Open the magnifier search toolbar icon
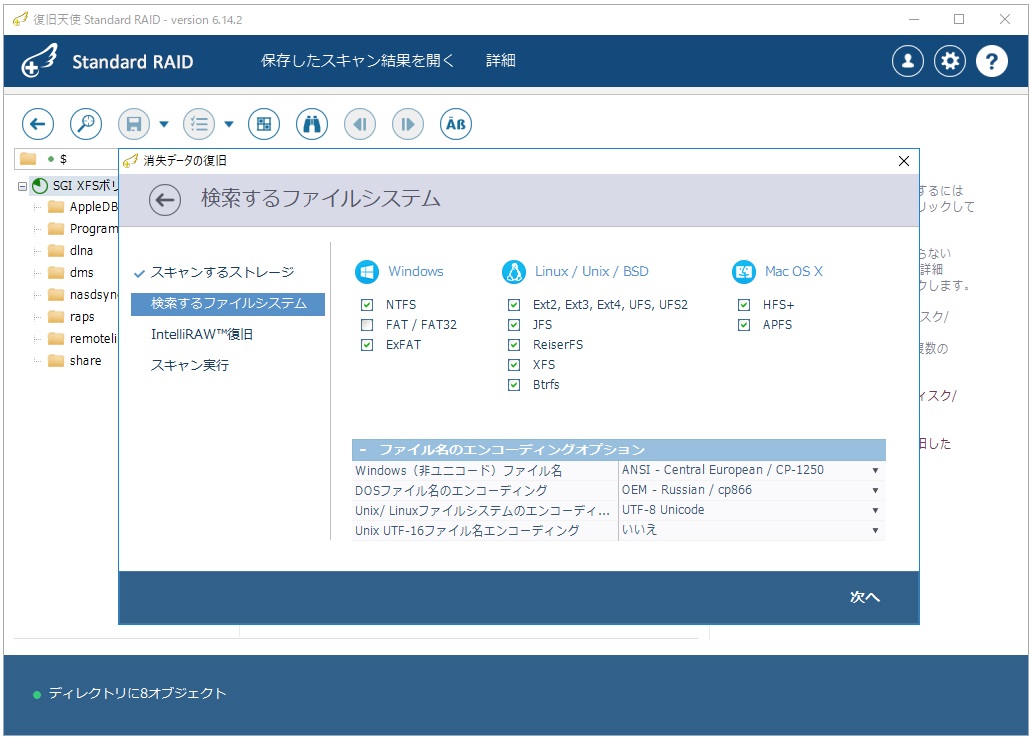 [x=86, y=124]
